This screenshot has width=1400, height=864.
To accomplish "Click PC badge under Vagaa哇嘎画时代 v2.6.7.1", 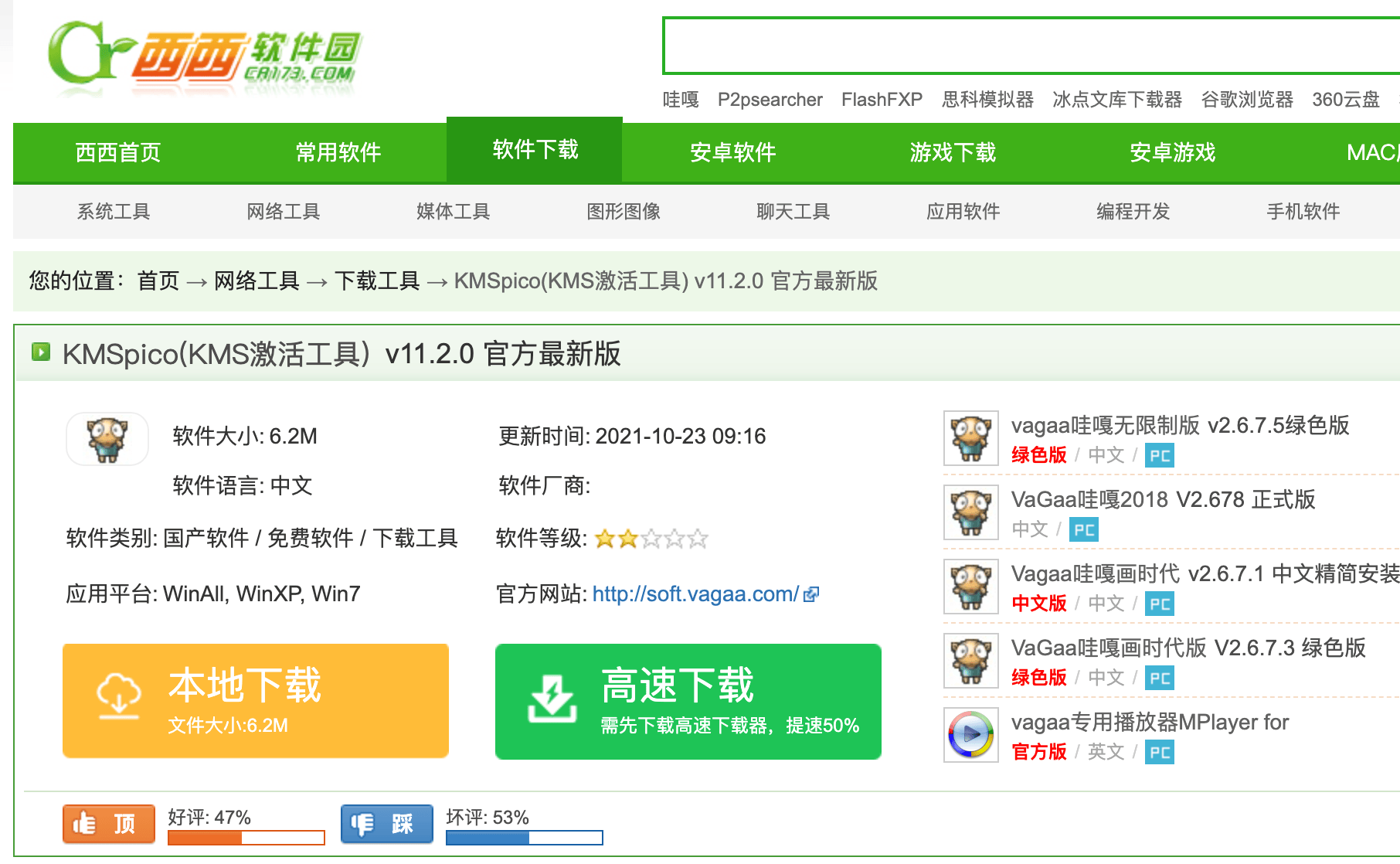I will coord(1160,604).
